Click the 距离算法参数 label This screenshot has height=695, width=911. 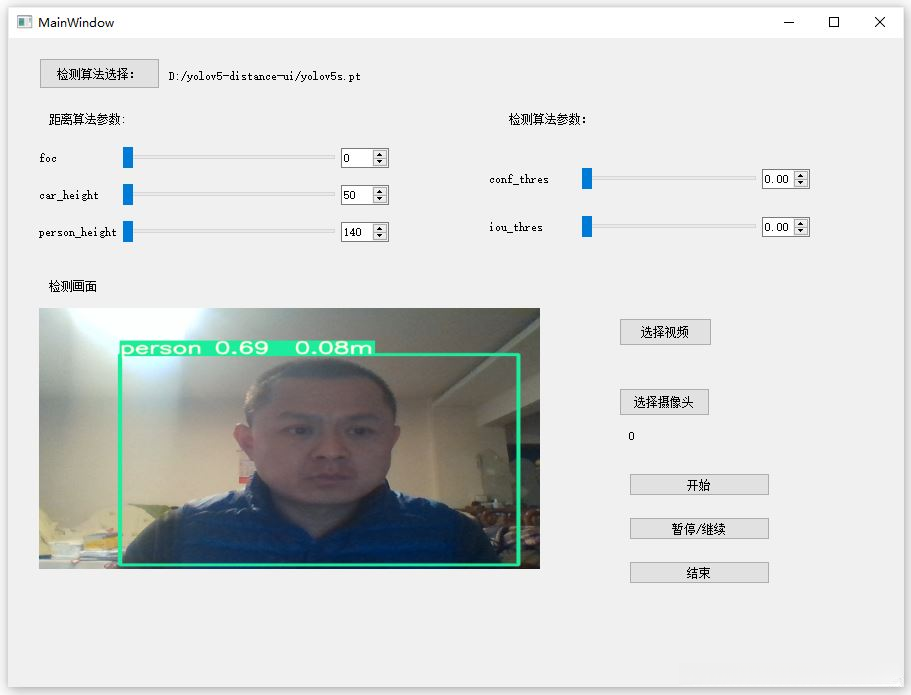click(87, 119)
